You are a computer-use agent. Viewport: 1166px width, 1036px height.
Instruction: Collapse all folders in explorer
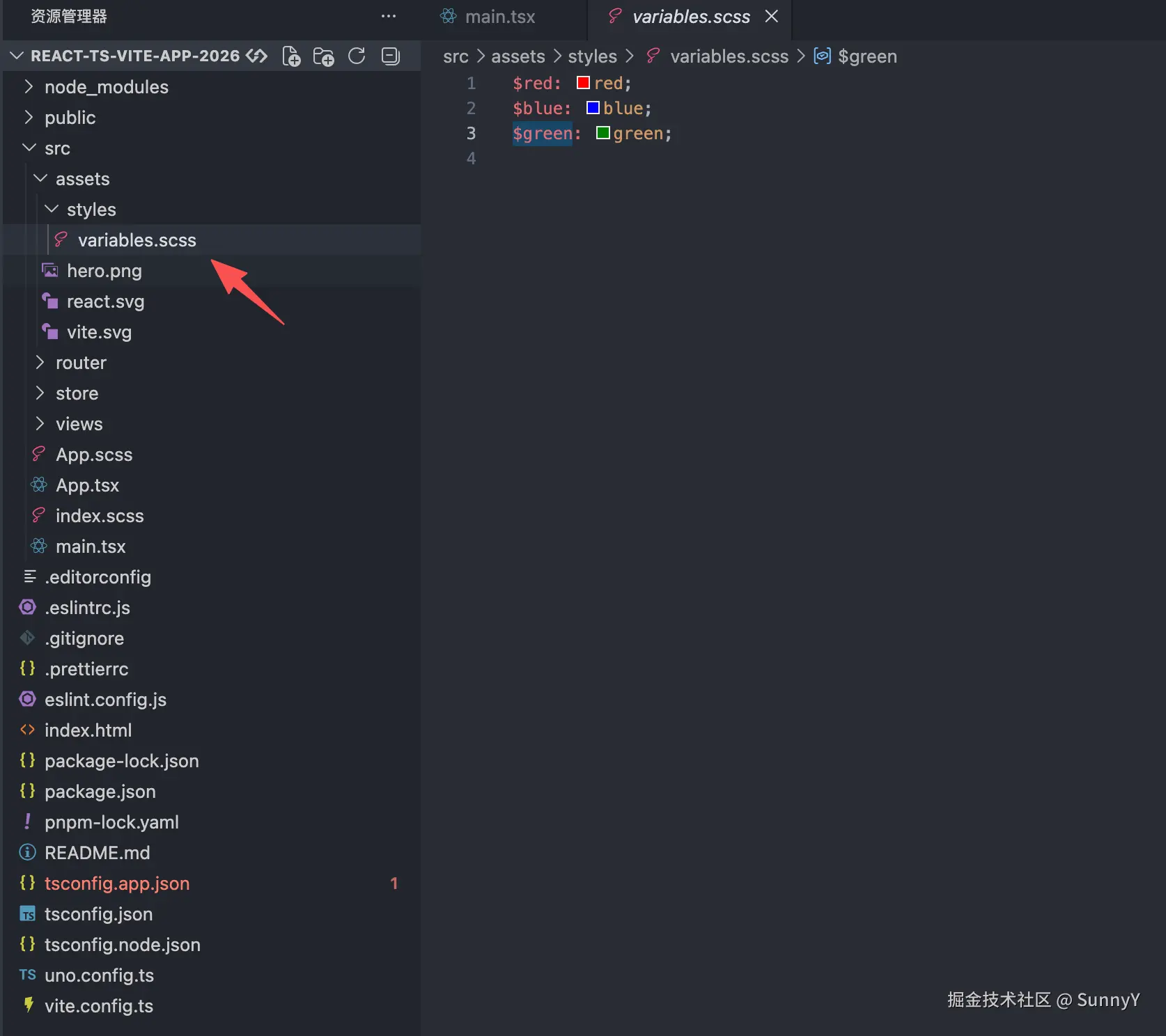click(391, 56)
